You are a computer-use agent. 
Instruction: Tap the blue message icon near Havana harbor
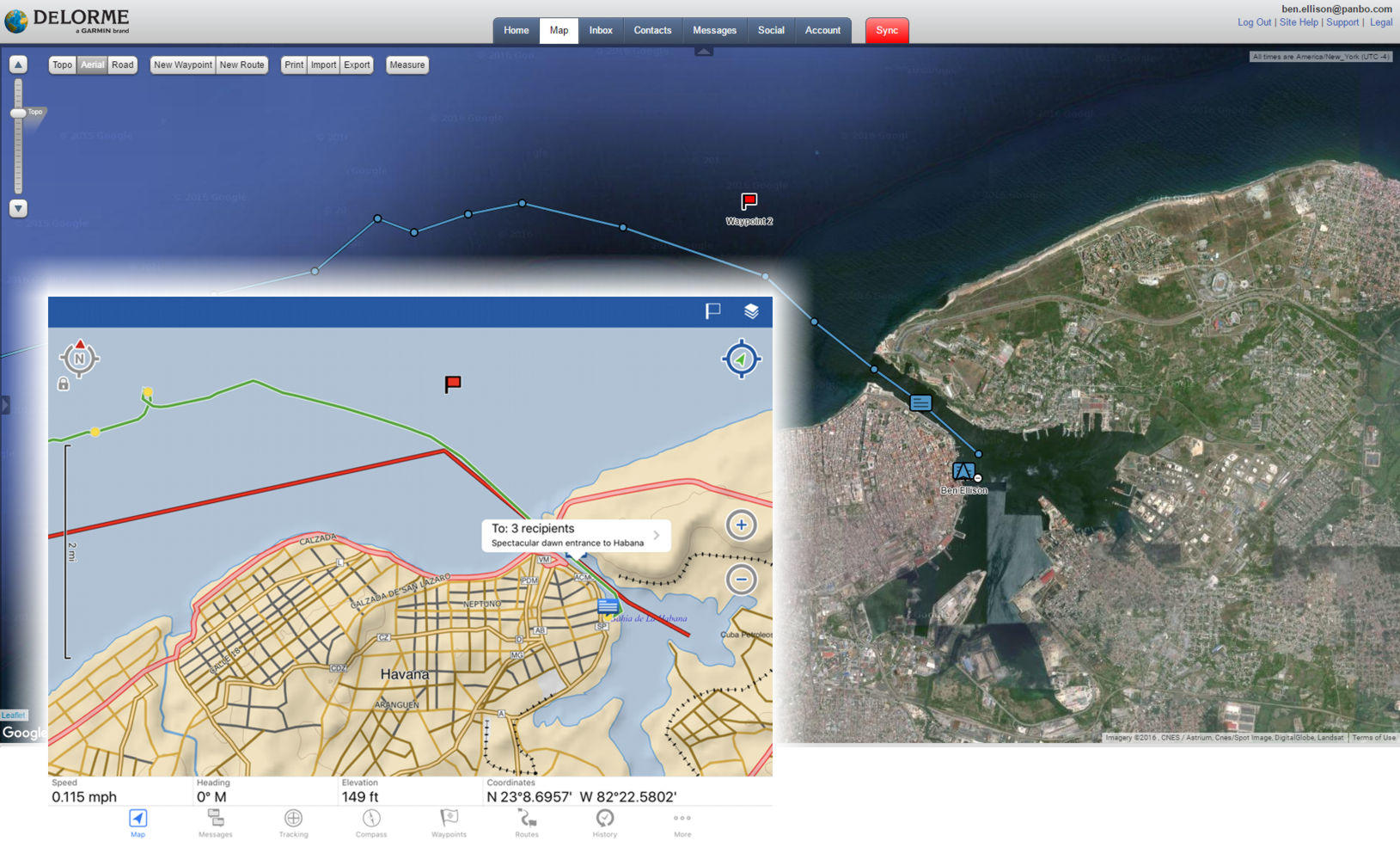(608, 606)
